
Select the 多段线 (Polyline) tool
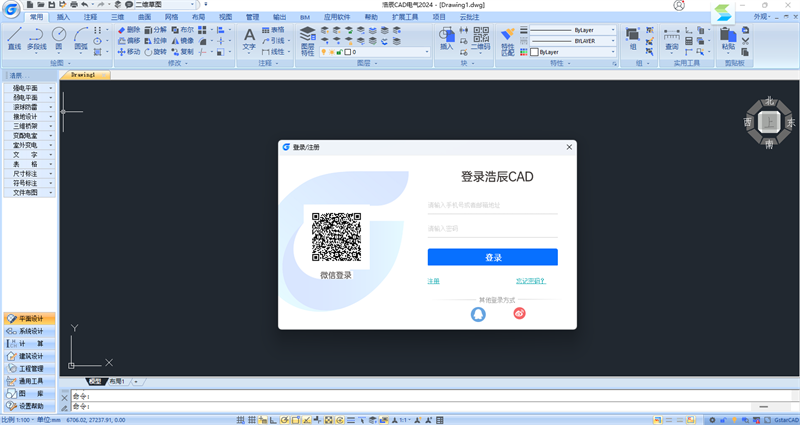pyautogui.click(x=36, y=38)
